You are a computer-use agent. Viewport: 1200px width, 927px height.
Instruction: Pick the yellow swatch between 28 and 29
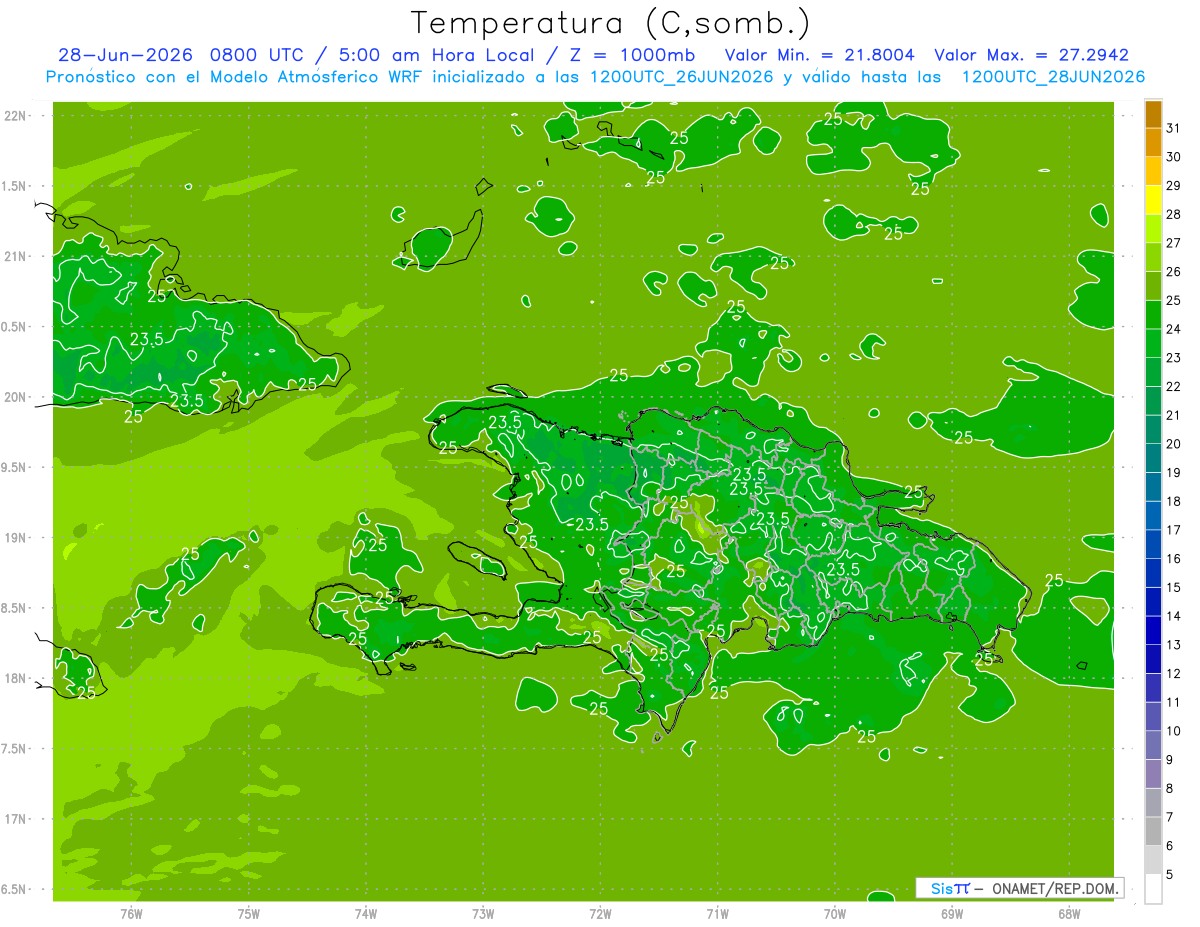(1153, 200)
